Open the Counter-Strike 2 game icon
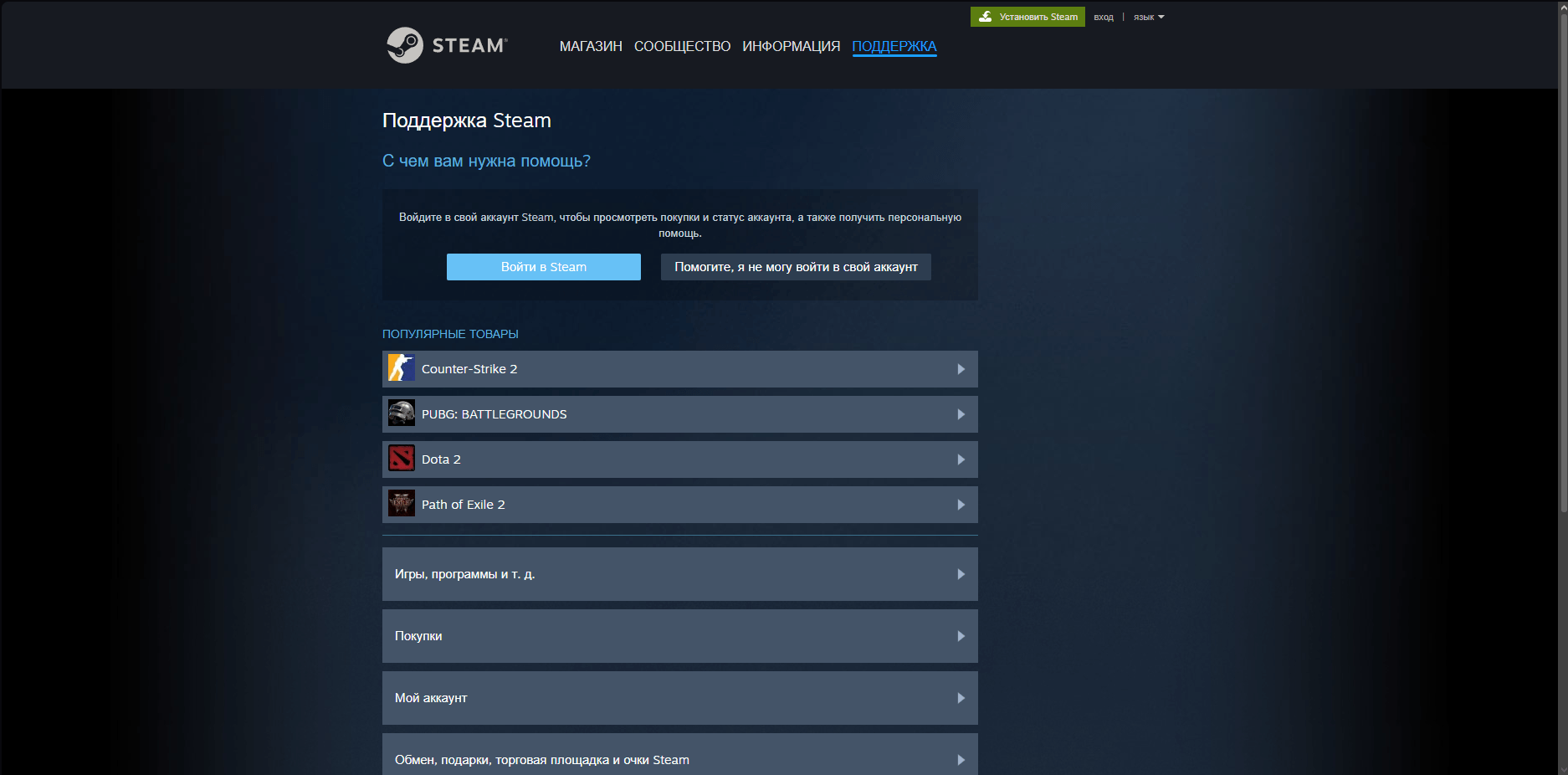The width and height of the screenshot is (1568, 775). click(402, 368)
